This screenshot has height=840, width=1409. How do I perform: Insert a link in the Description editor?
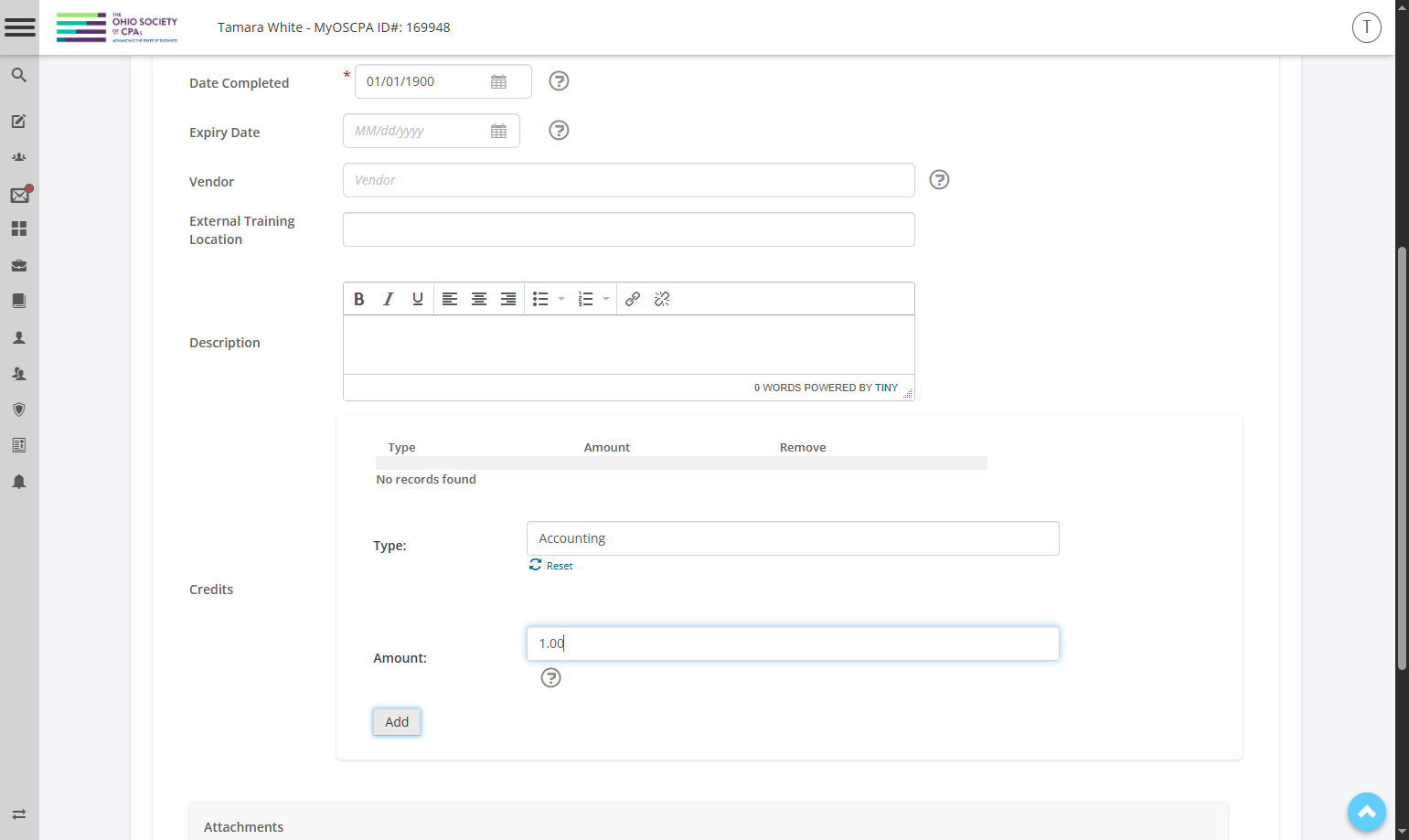point(633,299)
